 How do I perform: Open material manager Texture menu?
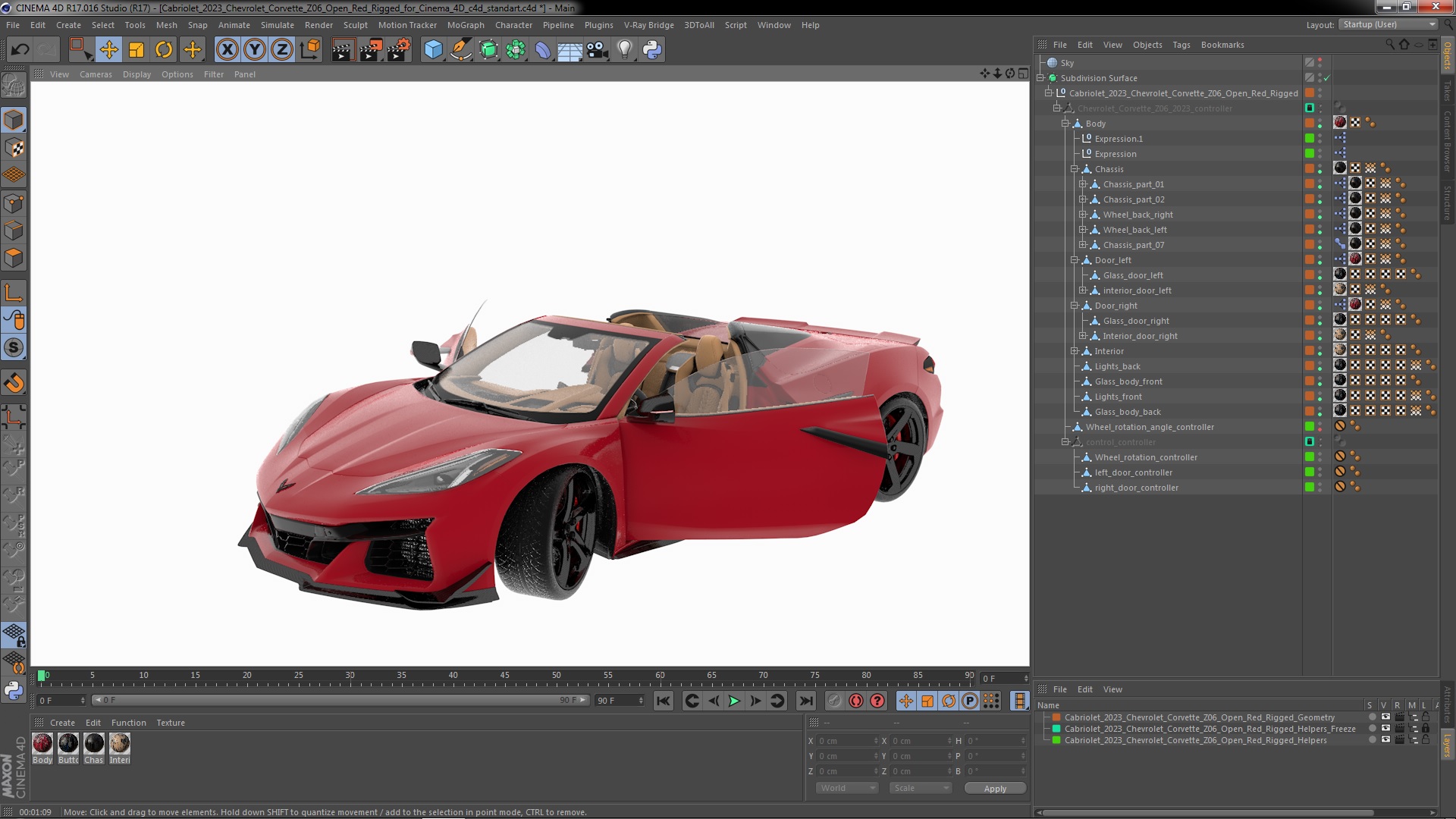click(x=171, y=723)
